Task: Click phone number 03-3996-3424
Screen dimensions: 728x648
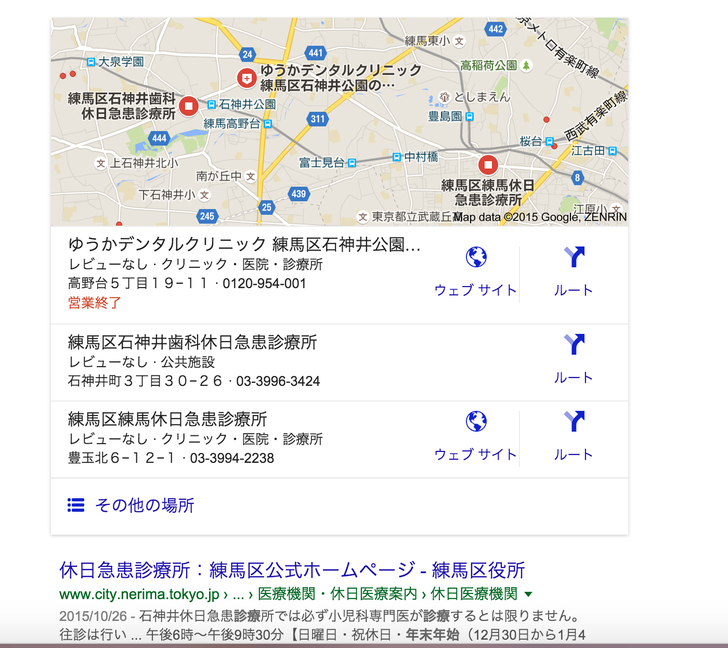Action: 278,381
